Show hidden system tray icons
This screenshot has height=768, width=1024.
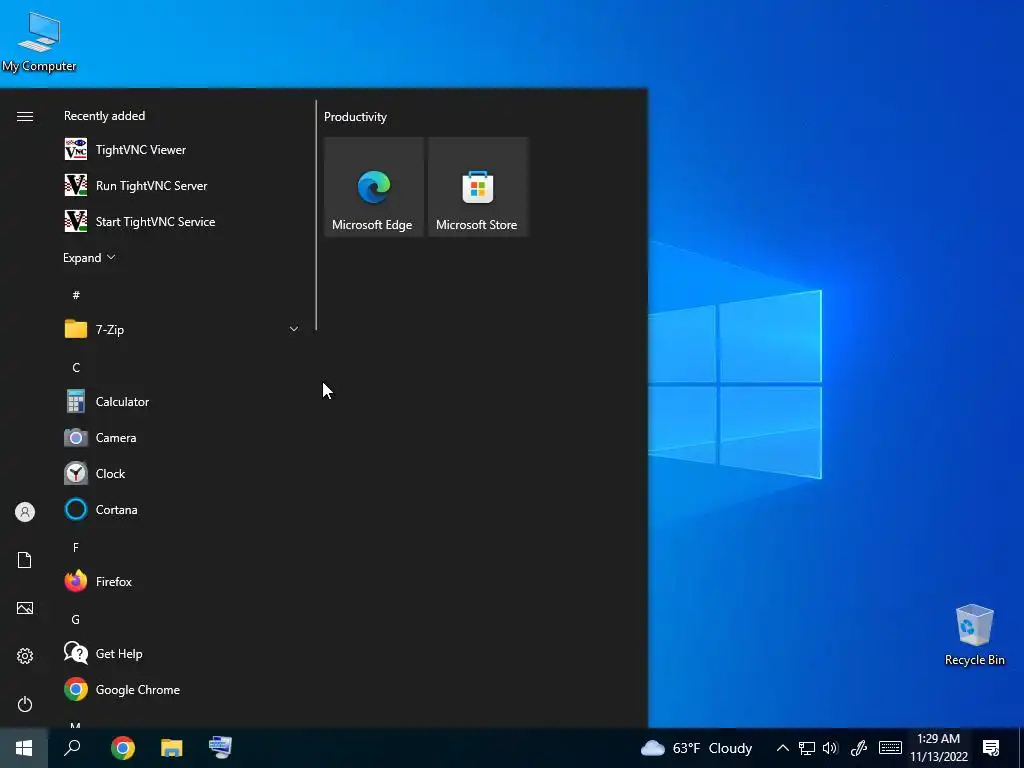(x=782, y=748)
